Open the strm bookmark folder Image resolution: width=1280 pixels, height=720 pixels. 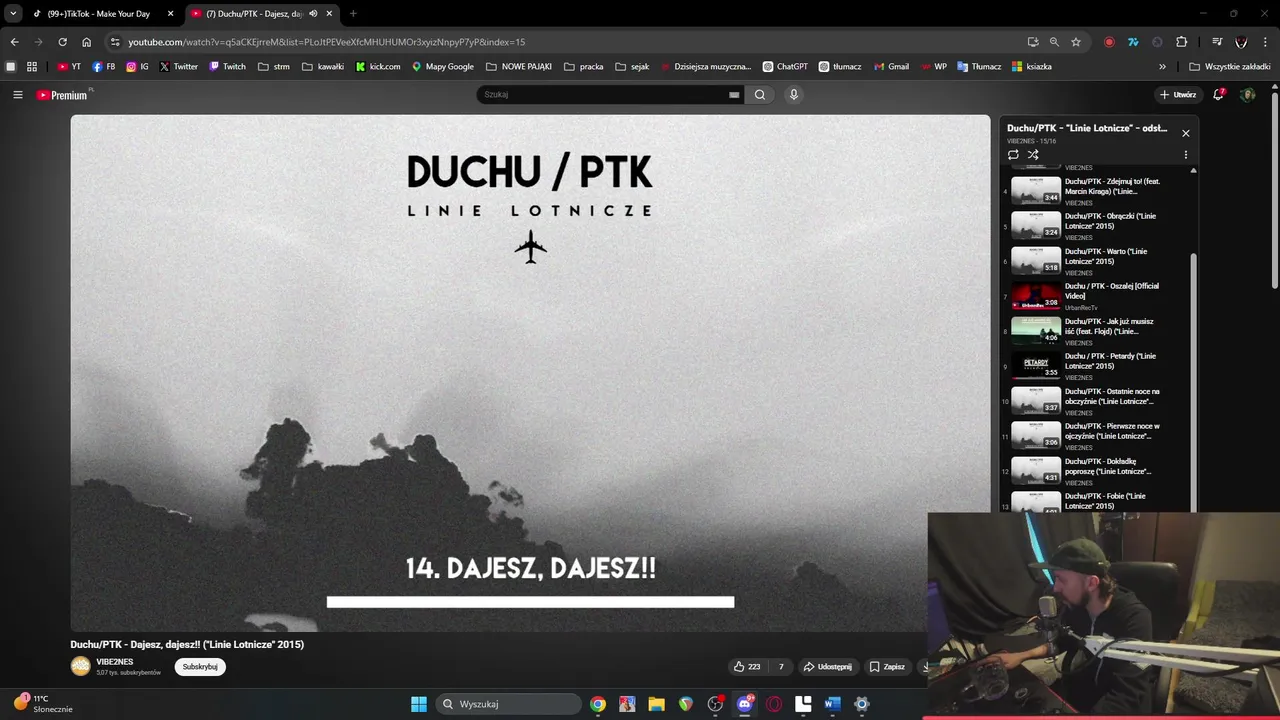[x=274, y=67]
